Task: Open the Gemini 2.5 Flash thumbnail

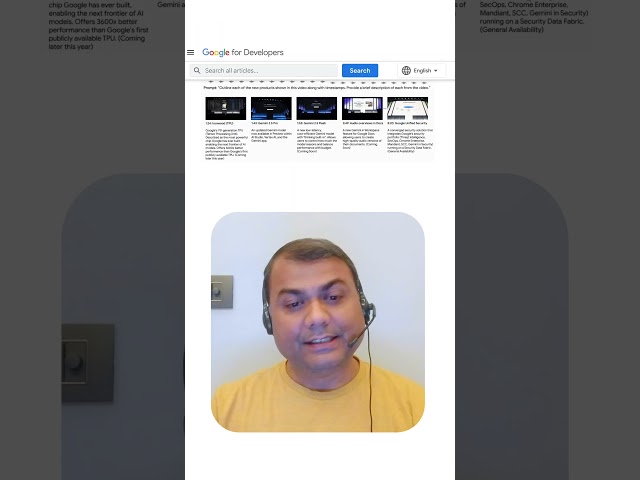Action: click(x=317, y=108)
